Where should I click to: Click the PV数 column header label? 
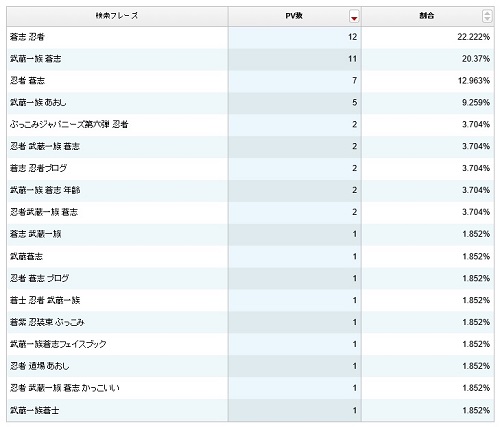click(x=294, y=16)
